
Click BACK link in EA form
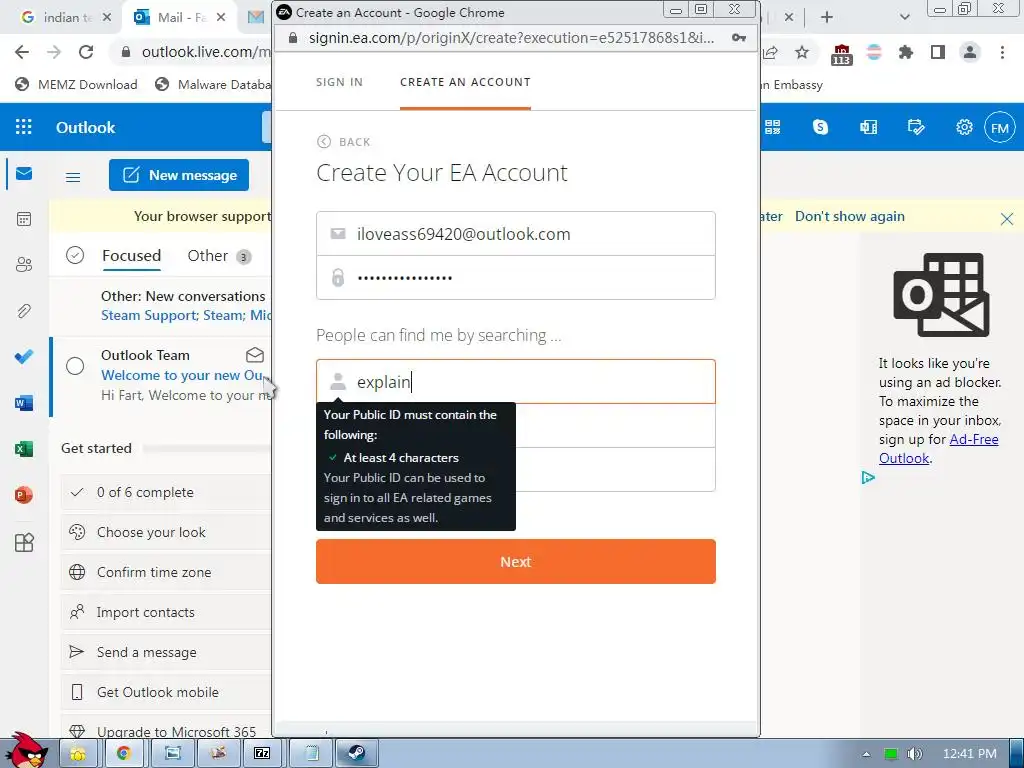(344, 142)
